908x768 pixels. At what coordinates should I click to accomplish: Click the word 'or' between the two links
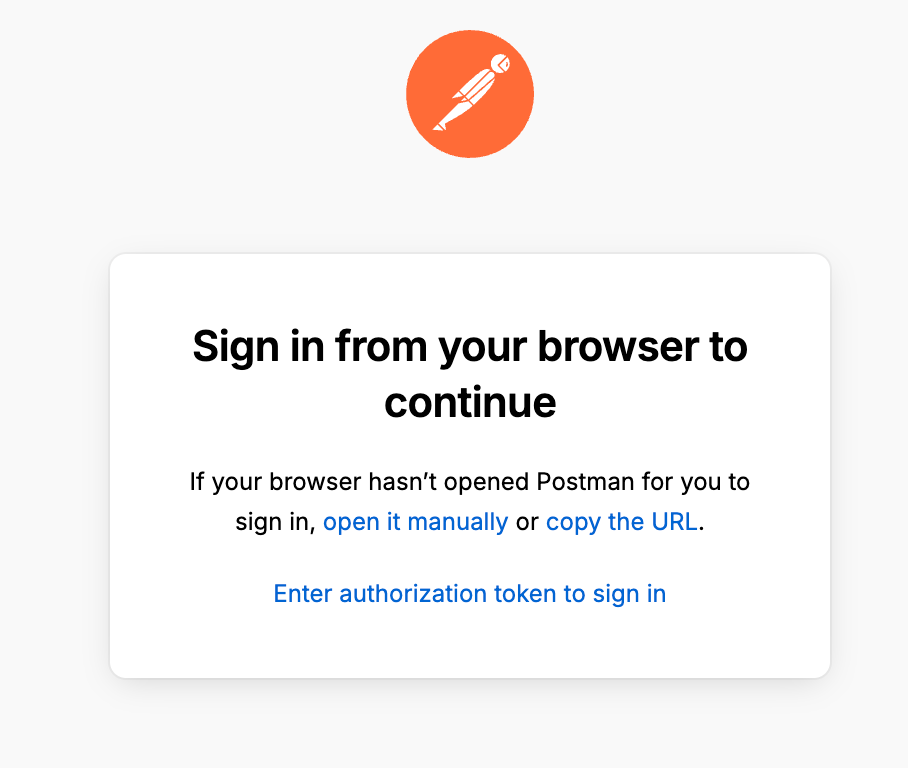527,521
